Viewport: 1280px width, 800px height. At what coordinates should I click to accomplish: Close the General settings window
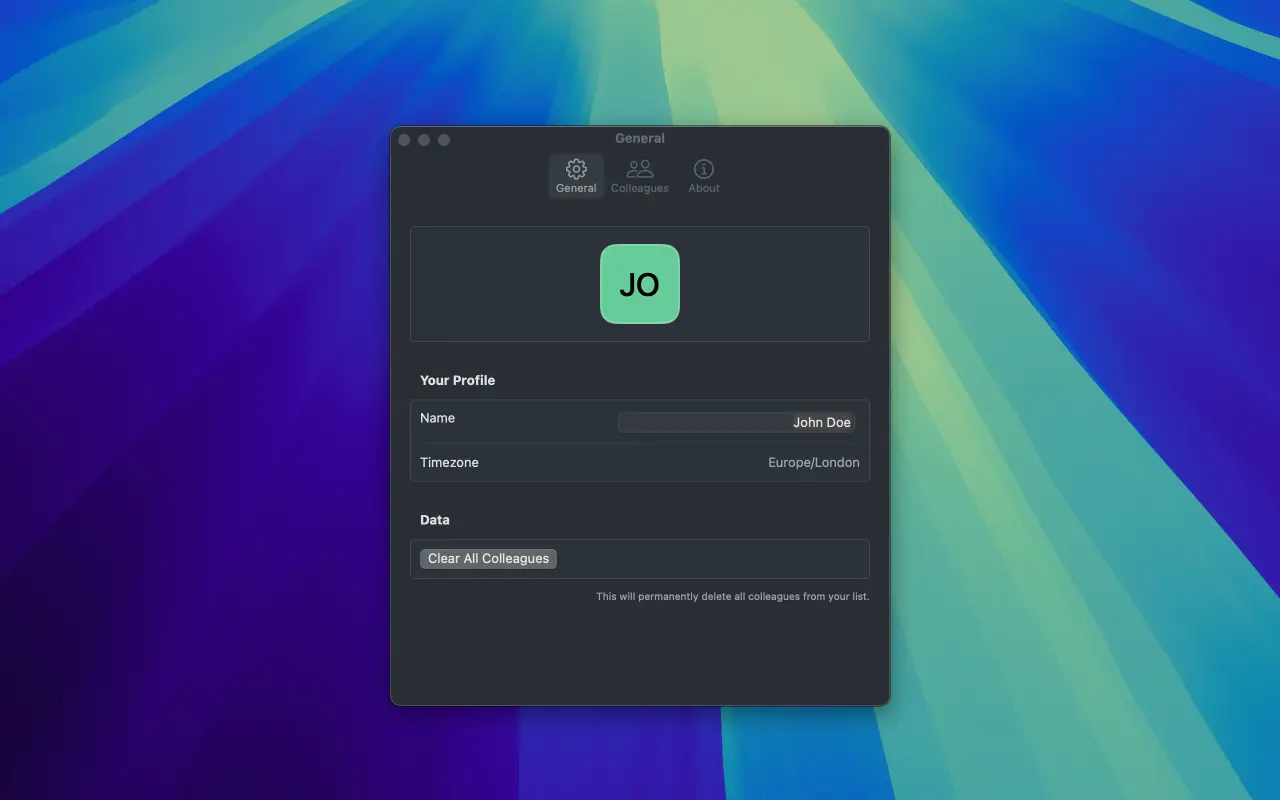404,140
